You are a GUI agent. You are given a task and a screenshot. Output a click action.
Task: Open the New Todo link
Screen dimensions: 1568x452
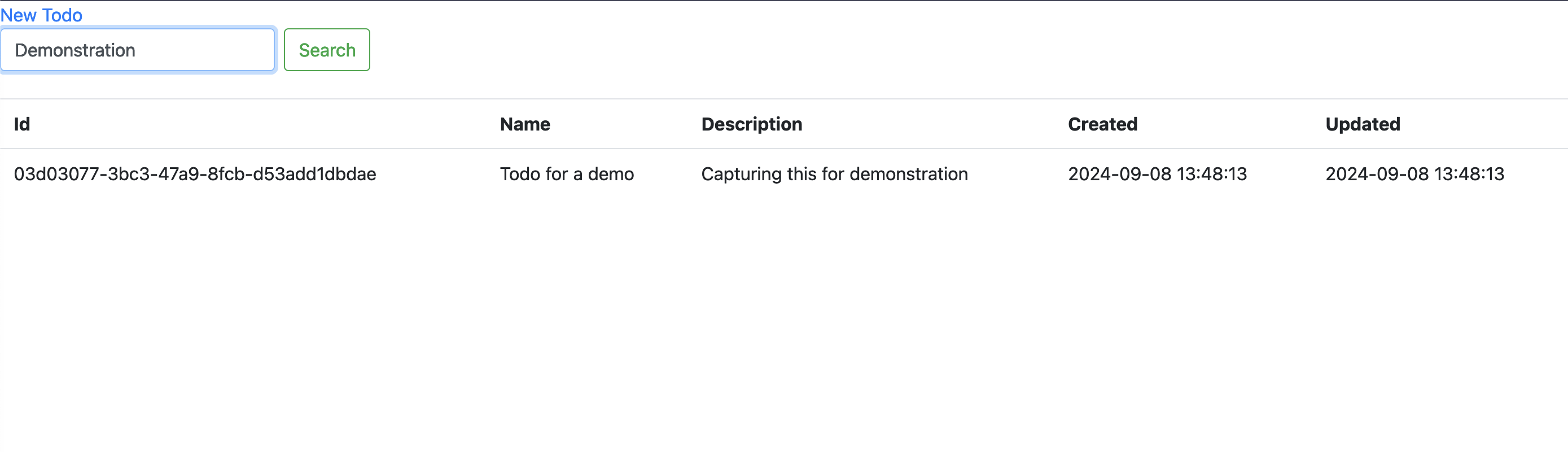pos(41,15)
